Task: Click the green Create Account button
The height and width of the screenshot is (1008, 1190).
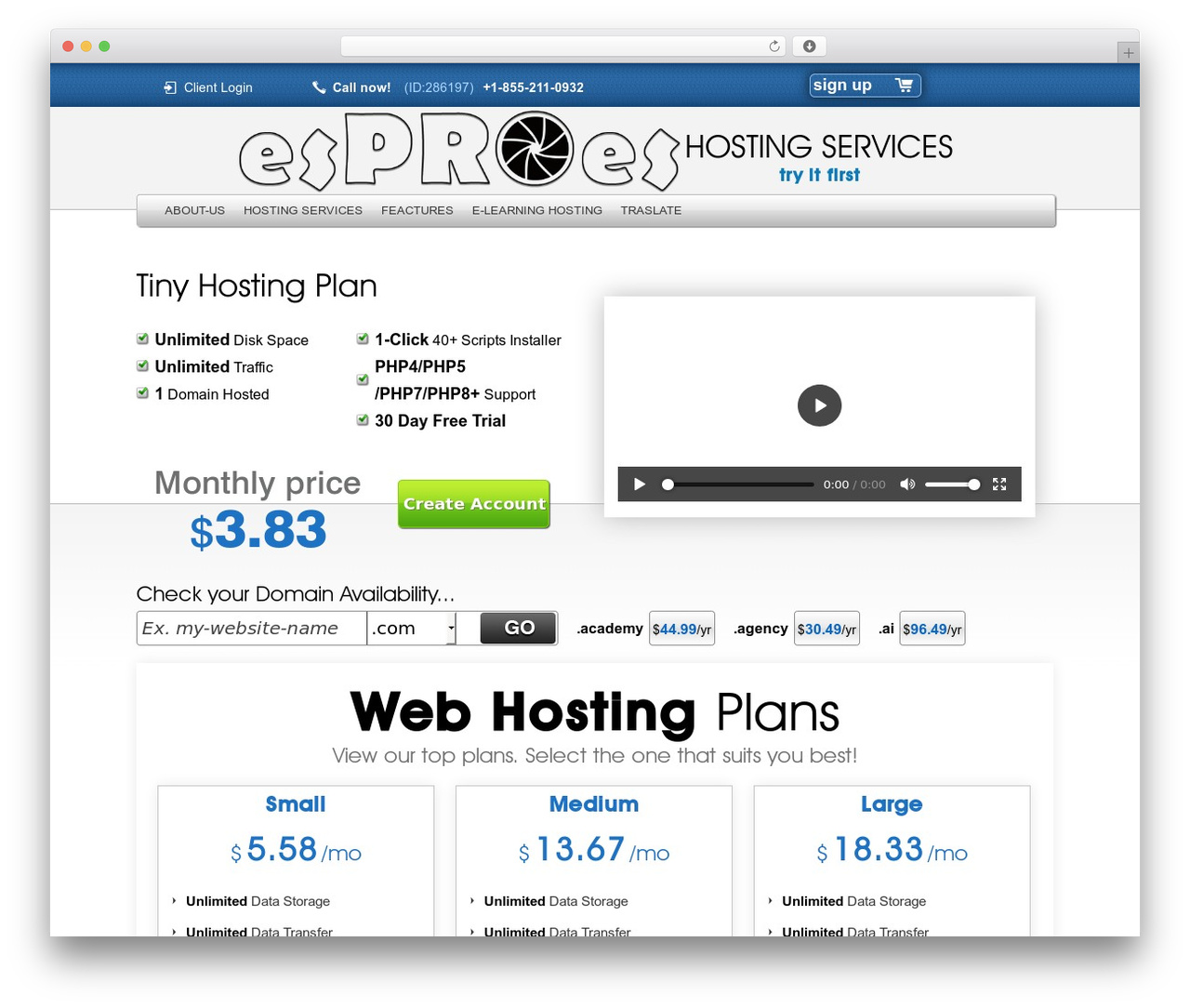Action: coord(474,504)
